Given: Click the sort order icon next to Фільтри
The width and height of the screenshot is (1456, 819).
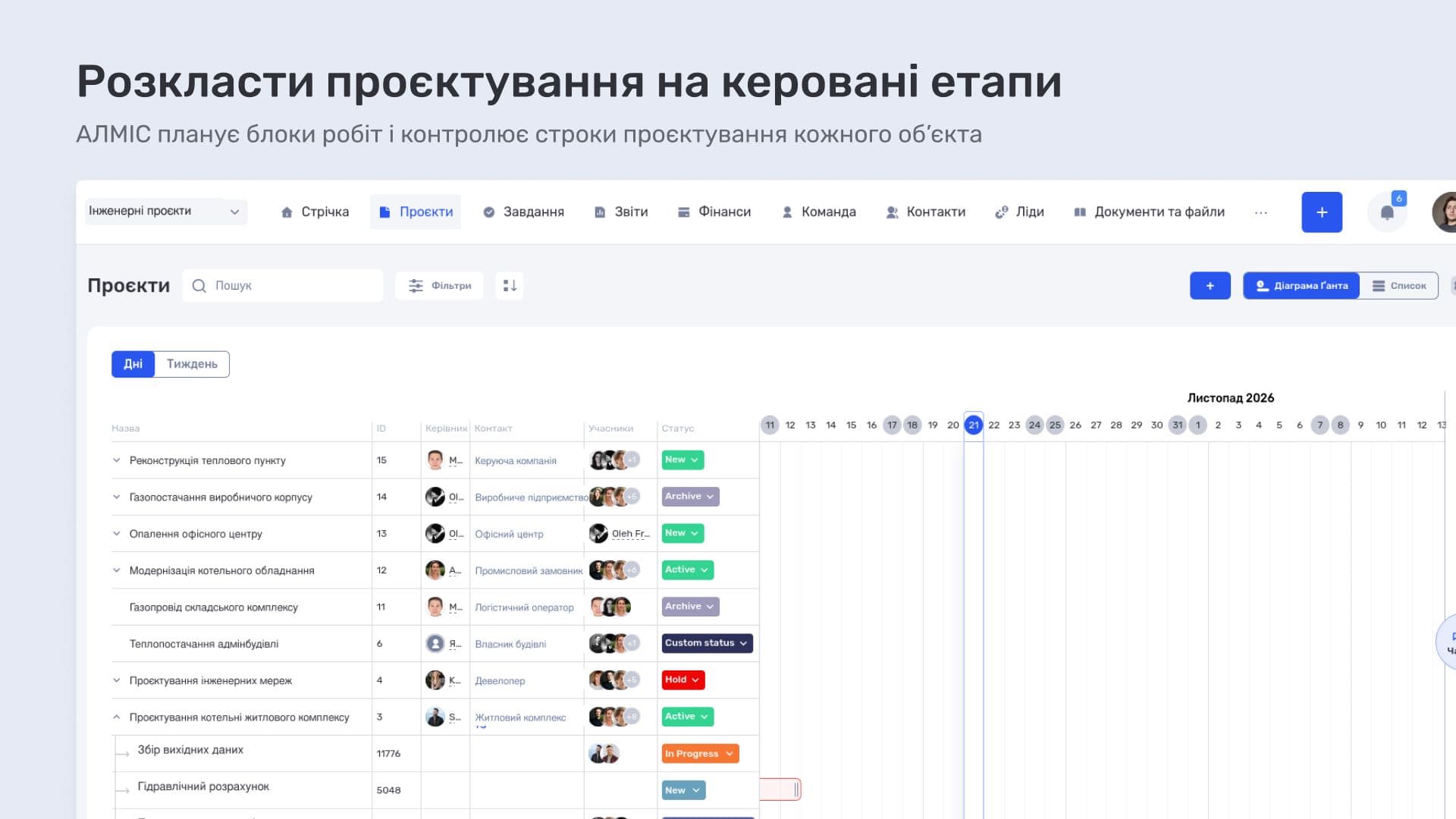Looking at the screenshot, I should tap(510, 286).
